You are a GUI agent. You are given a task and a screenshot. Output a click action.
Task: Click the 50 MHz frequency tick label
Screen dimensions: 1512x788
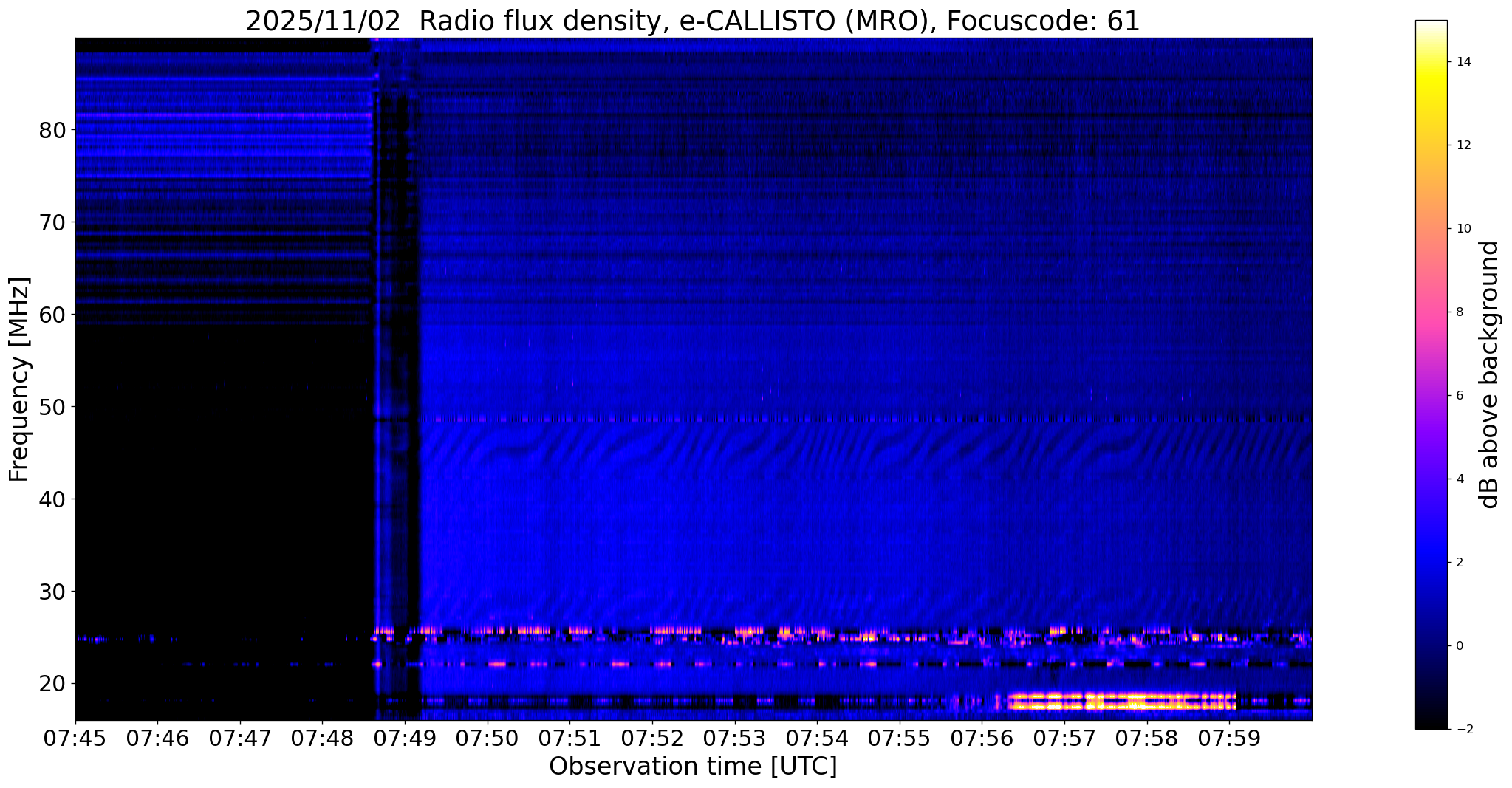(52, 407)
